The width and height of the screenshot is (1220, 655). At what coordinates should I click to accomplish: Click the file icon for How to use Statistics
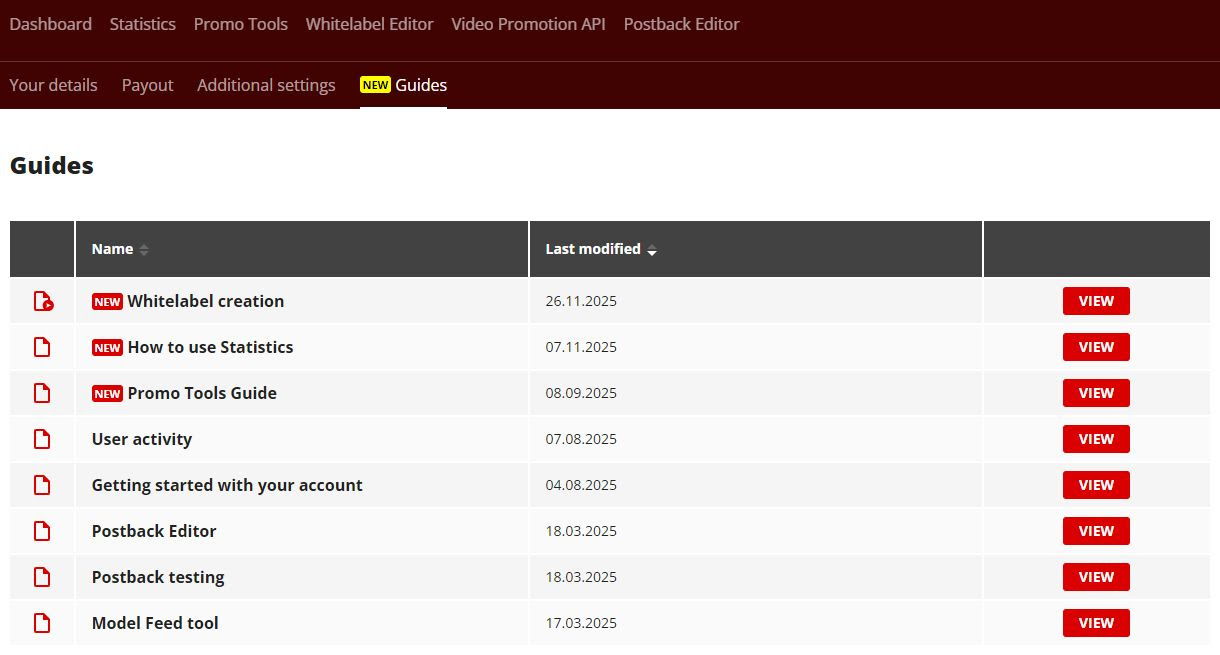tap(42, 347)
